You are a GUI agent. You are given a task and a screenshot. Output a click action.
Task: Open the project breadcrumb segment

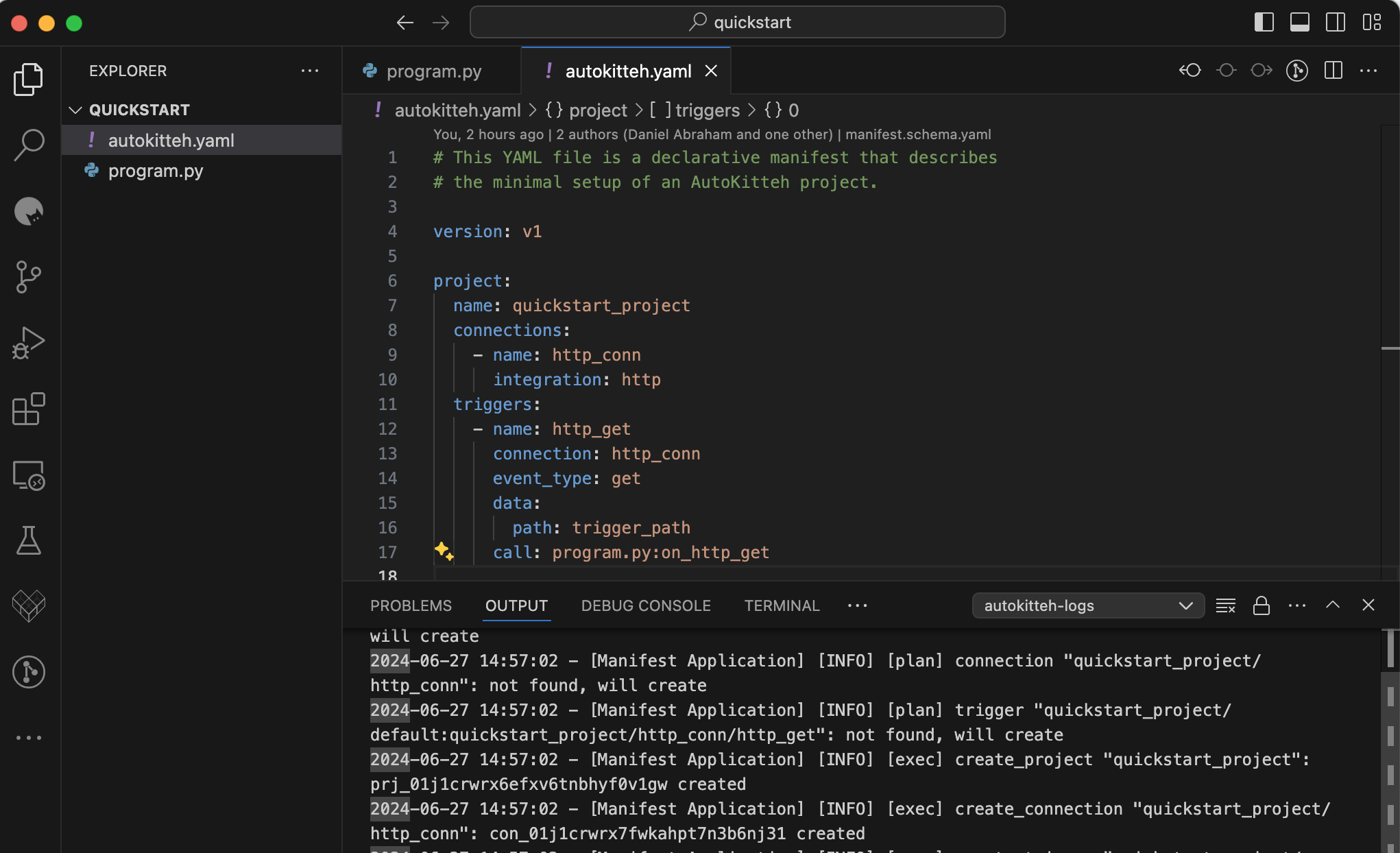tap(587, 110)
